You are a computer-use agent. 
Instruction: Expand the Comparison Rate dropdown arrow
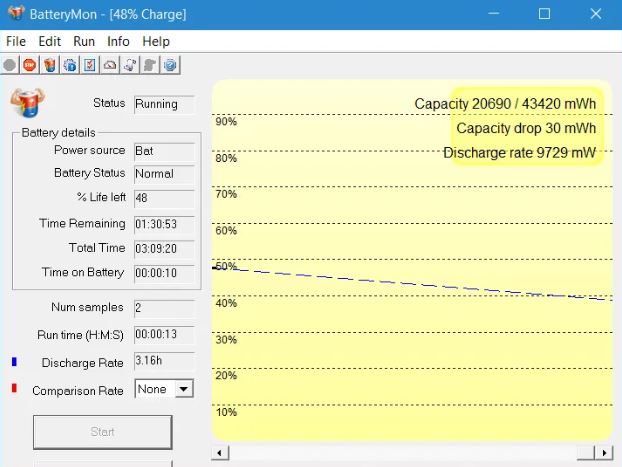[x=184, y=389]
